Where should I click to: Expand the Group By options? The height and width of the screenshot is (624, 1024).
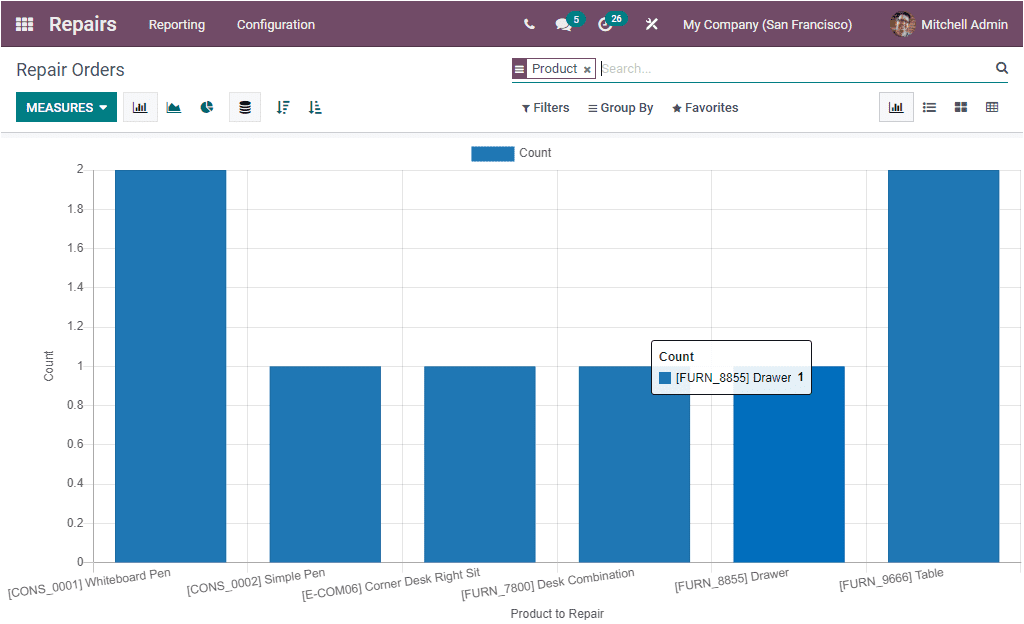pos(620,107)
